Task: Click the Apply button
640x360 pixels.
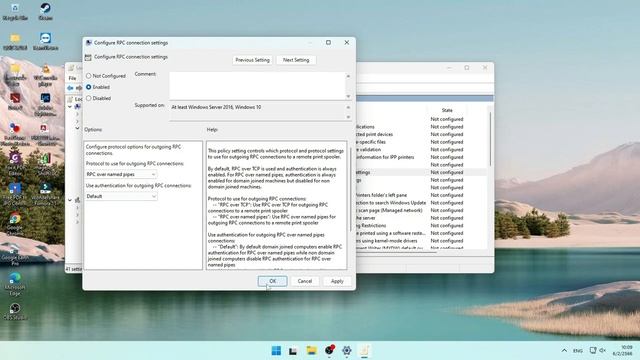Action: [337, 281]
